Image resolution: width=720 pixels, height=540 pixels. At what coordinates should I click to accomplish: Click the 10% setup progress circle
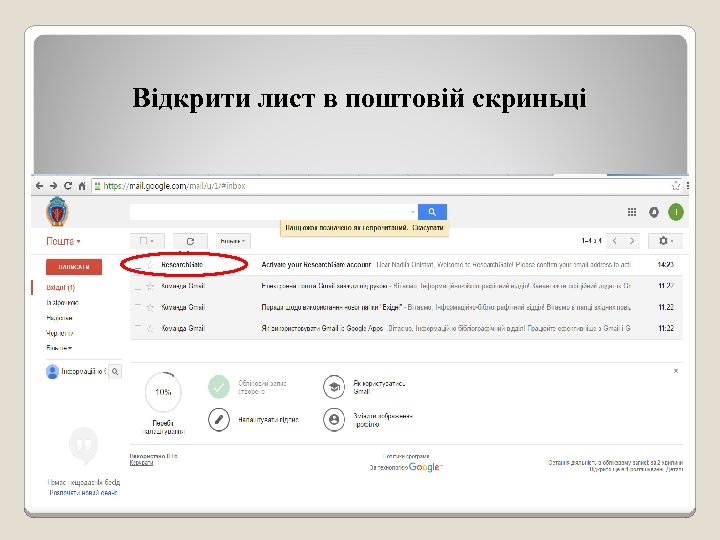click(163, 392)
